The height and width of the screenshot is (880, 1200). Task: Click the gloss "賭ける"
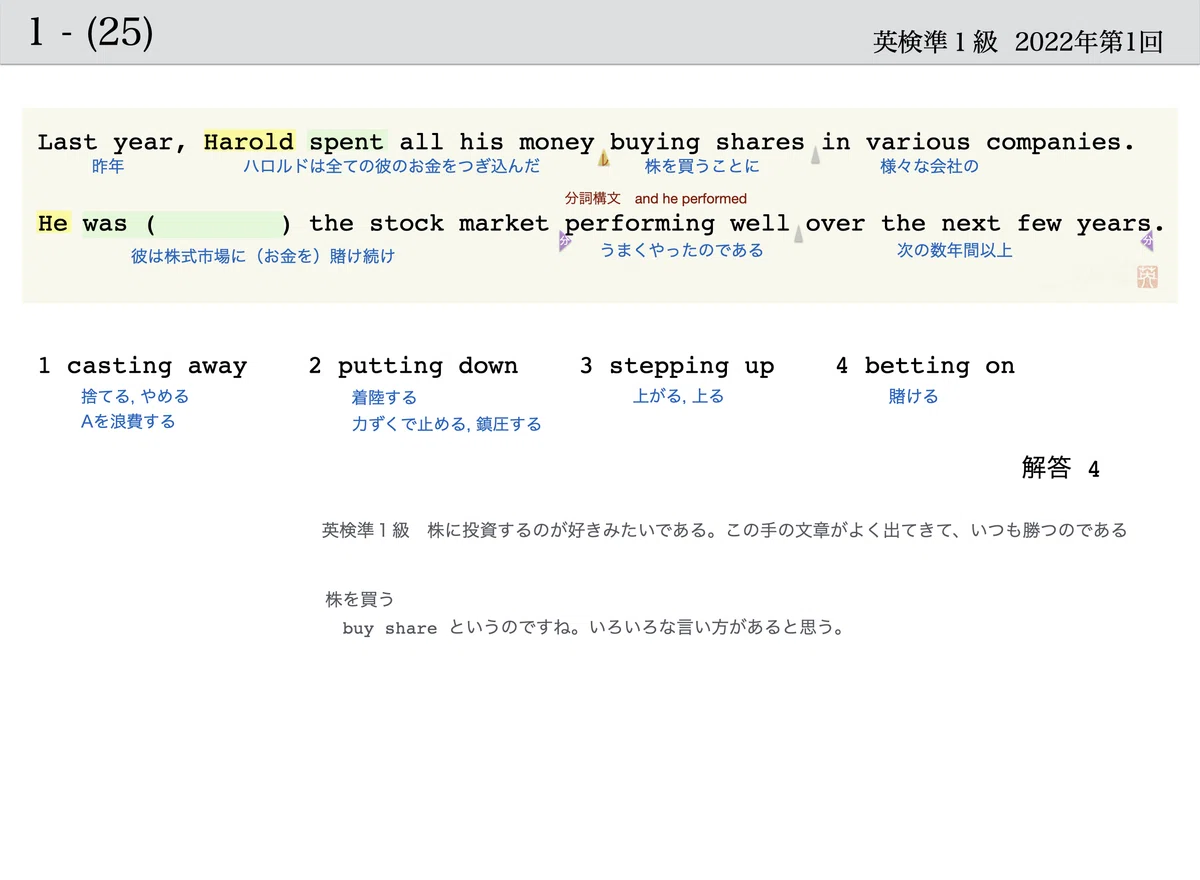(913, 396)
